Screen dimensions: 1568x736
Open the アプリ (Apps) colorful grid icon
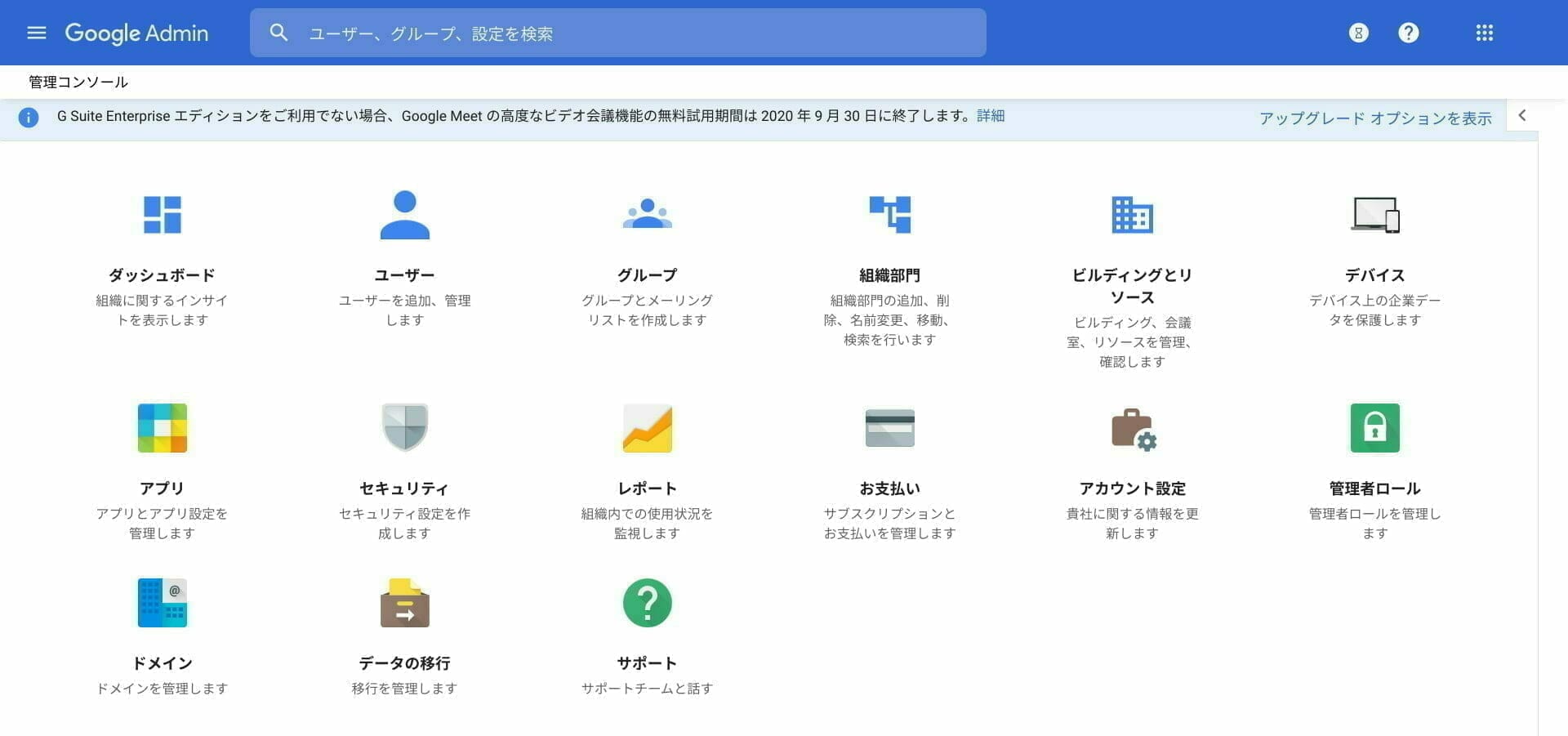(162, 427)
